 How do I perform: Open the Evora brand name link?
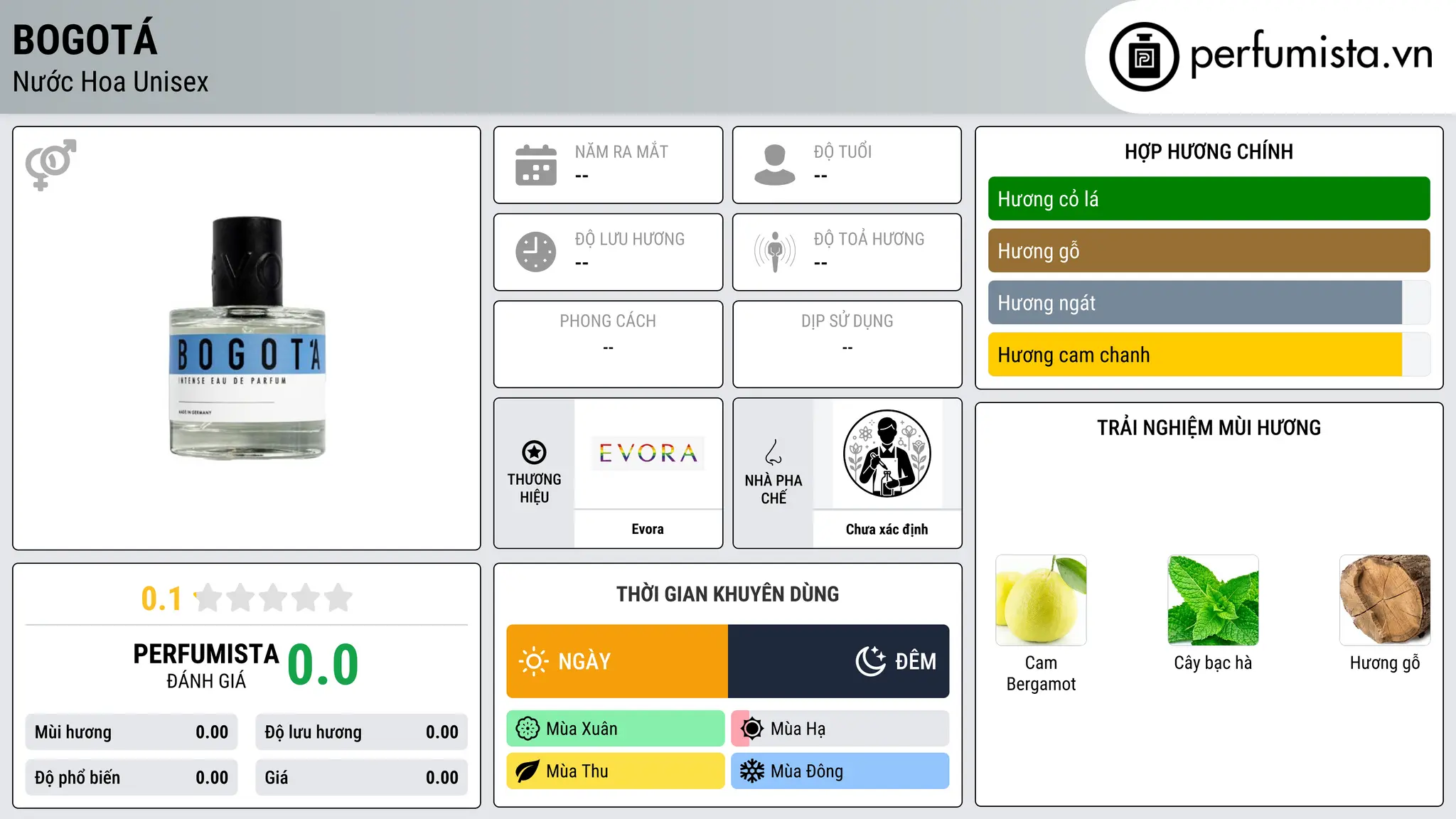pos(648,529)
